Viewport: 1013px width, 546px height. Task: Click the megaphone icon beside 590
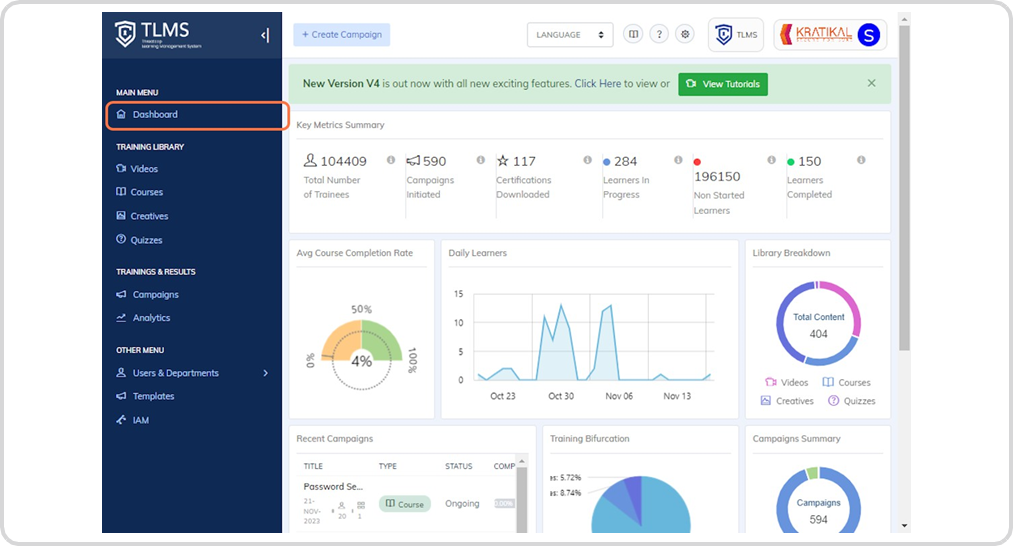(413, 160)
